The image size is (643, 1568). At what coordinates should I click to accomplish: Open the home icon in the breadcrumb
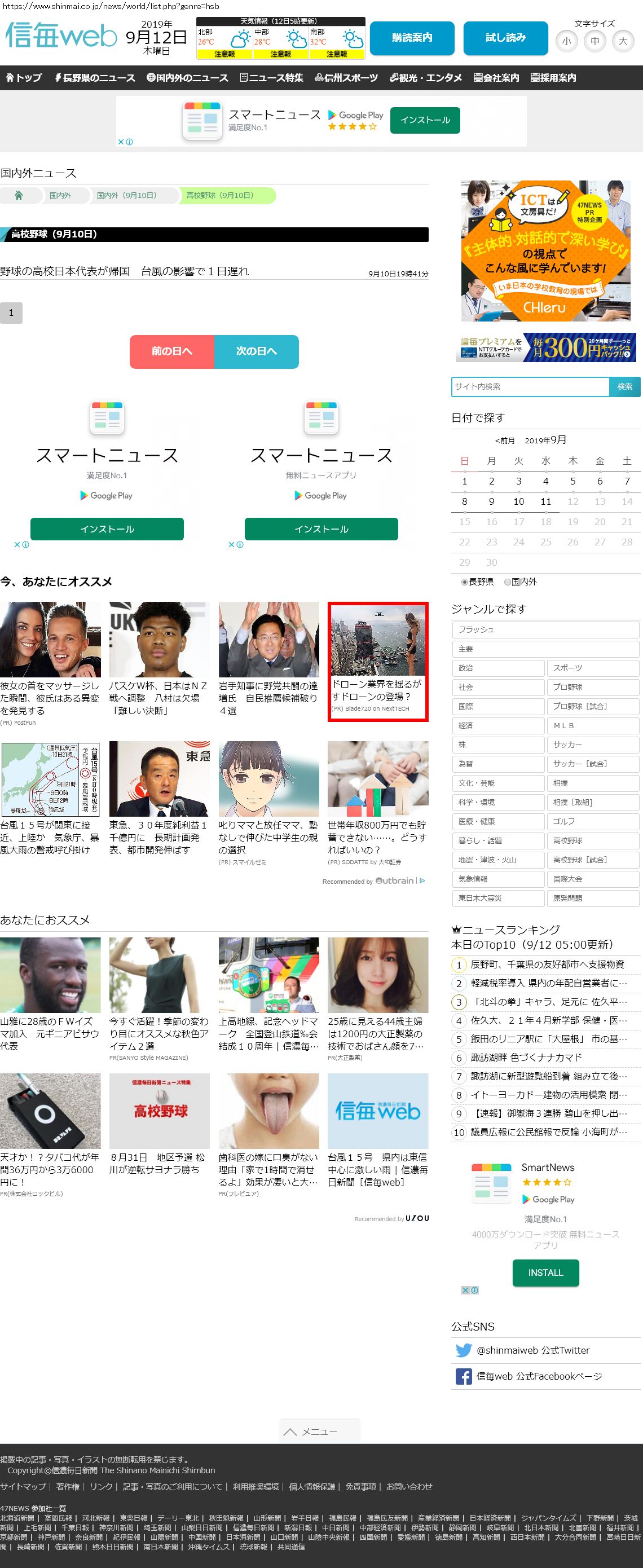pos(19,195)
